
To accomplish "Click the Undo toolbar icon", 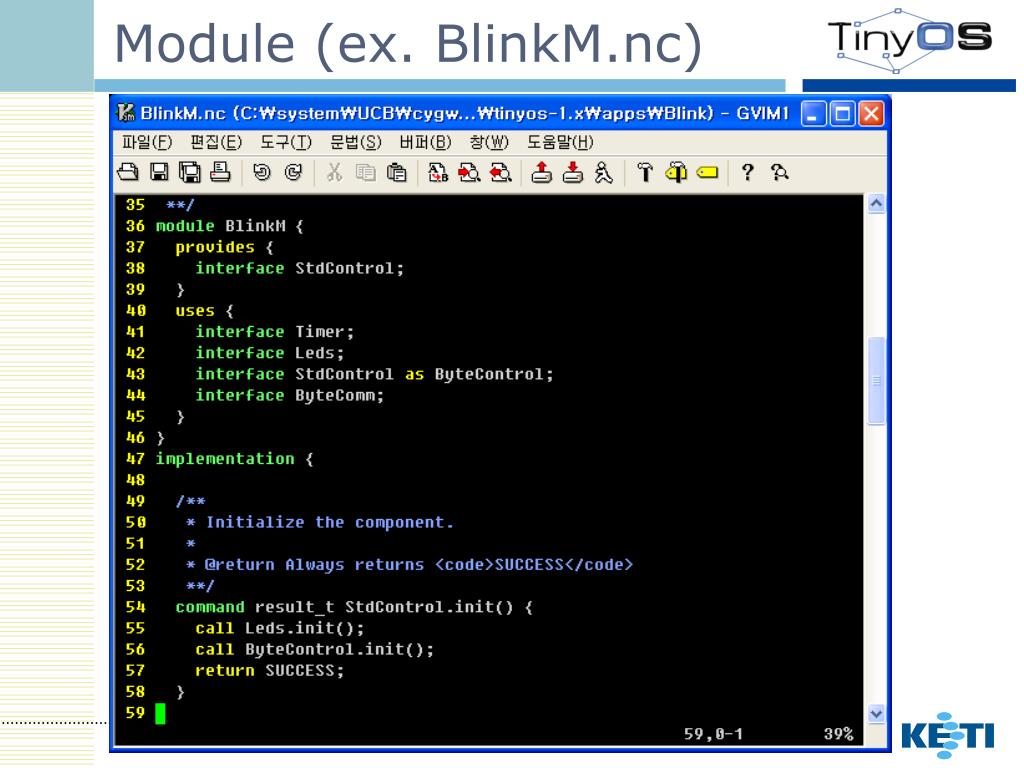I will coord(262,172).
